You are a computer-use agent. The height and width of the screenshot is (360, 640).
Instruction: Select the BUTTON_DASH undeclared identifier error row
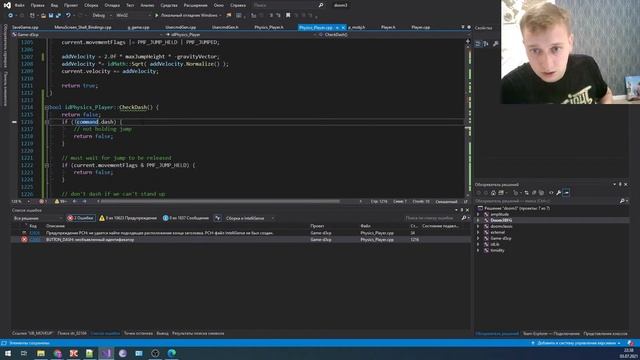point(241,240)
